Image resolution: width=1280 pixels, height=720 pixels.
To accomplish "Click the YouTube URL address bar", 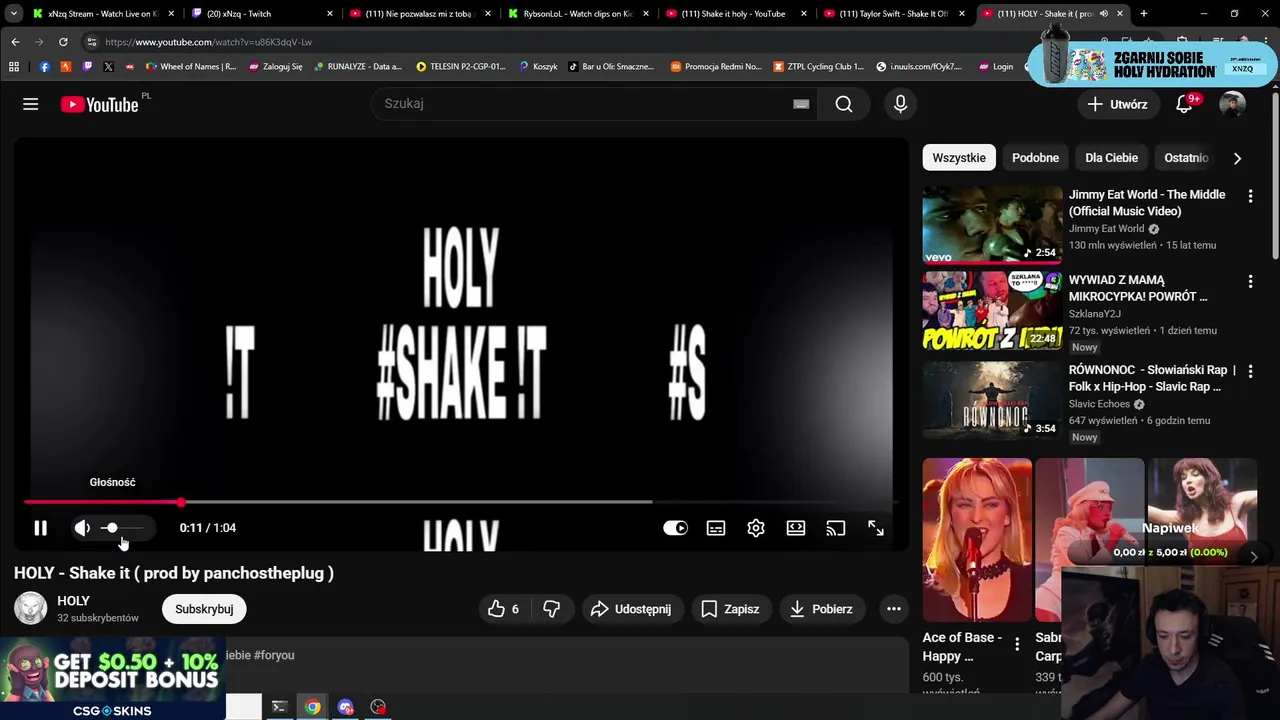I will (560, 42).
